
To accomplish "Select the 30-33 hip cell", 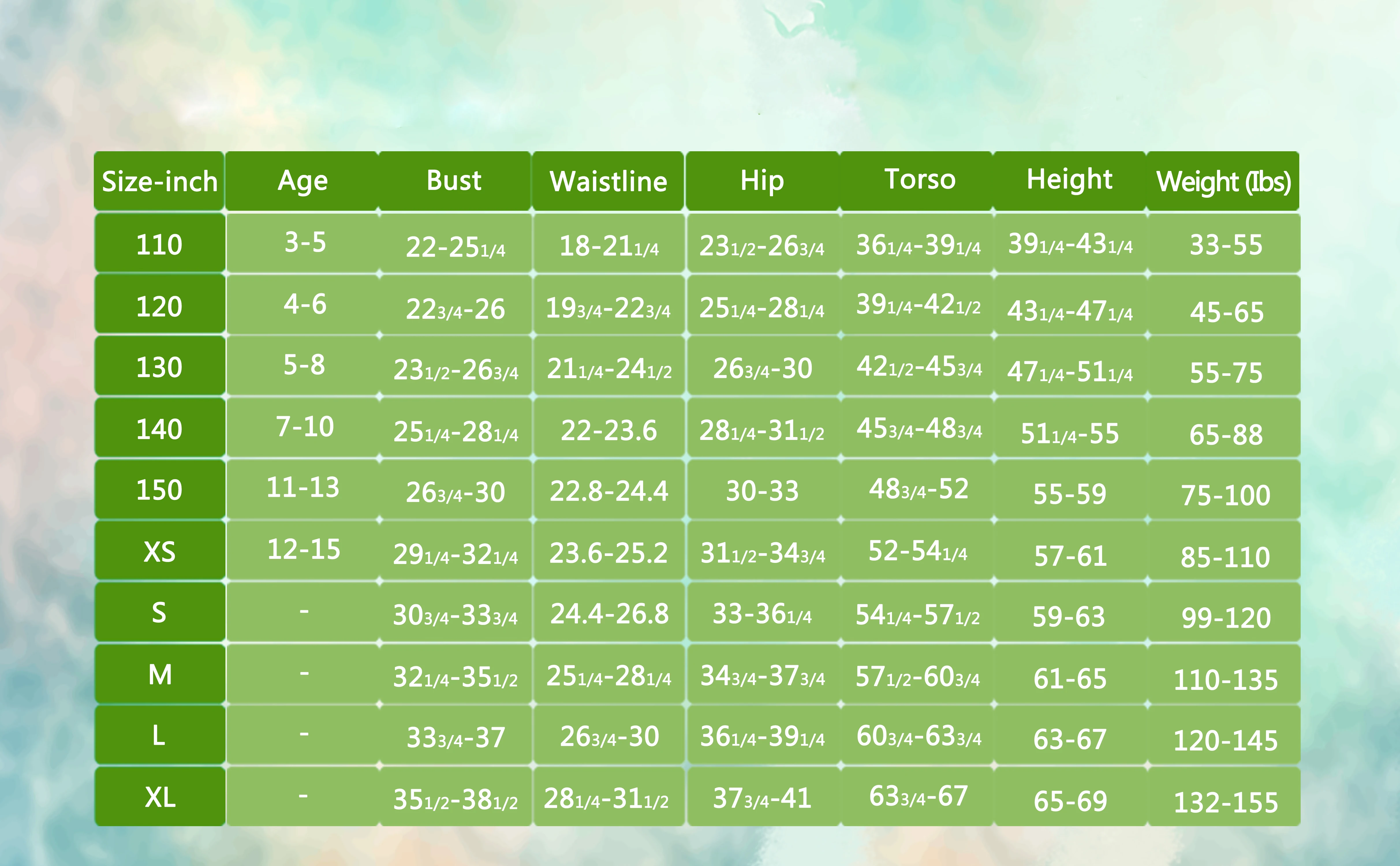I will [x=762, y=491].
